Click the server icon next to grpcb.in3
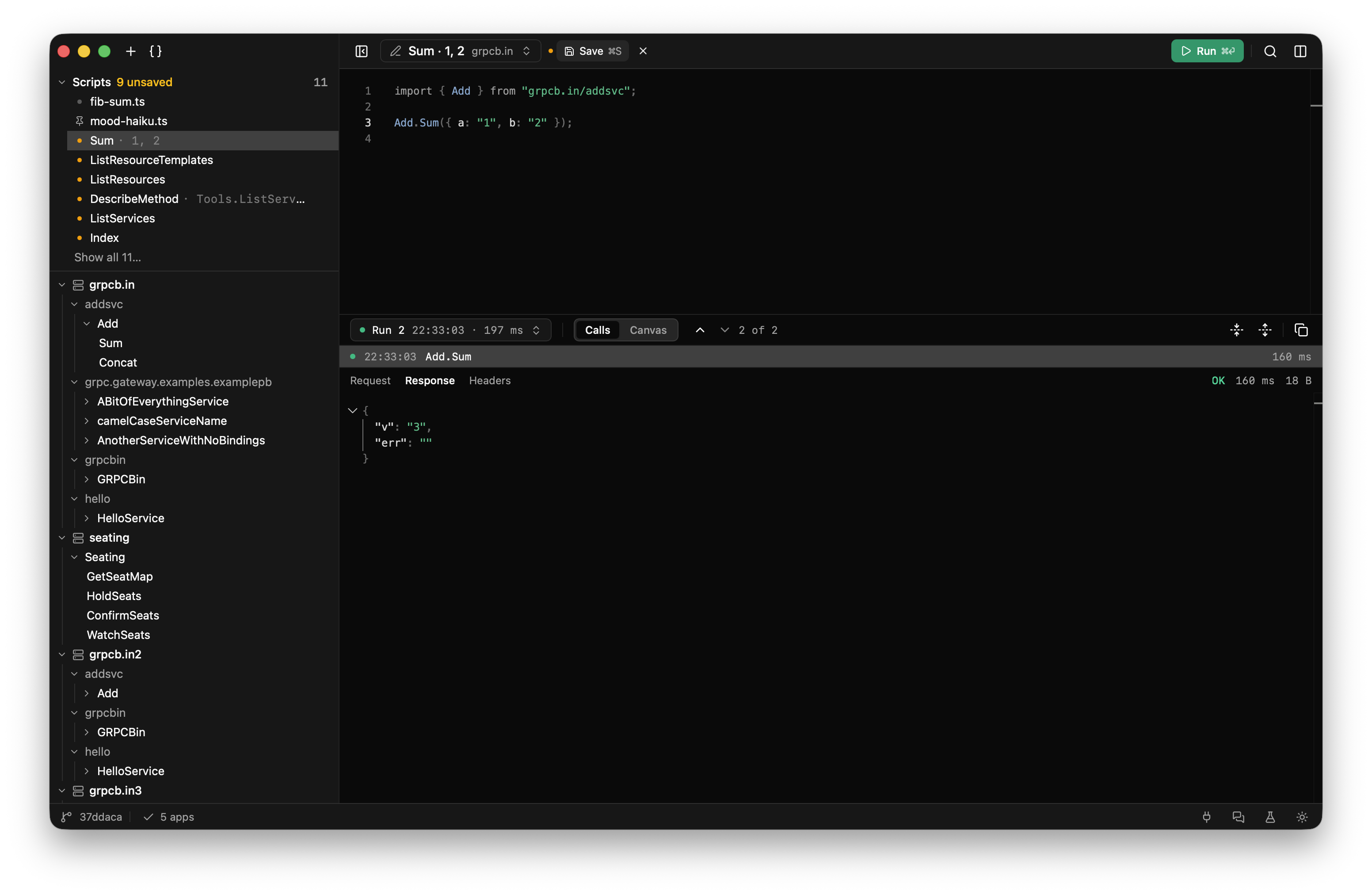 coord(78,791)
